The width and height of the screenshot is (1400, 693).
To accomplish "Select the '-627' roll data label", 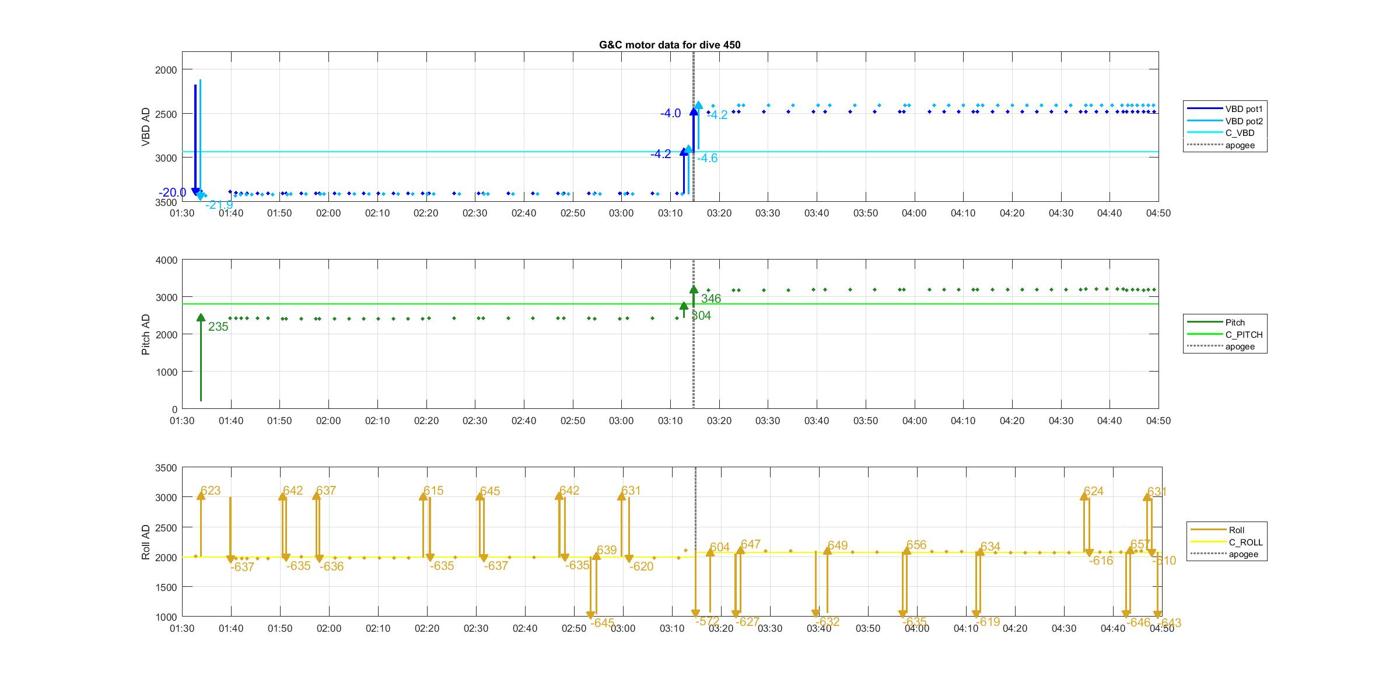I will pyautogui.click(x=748, y=622).
